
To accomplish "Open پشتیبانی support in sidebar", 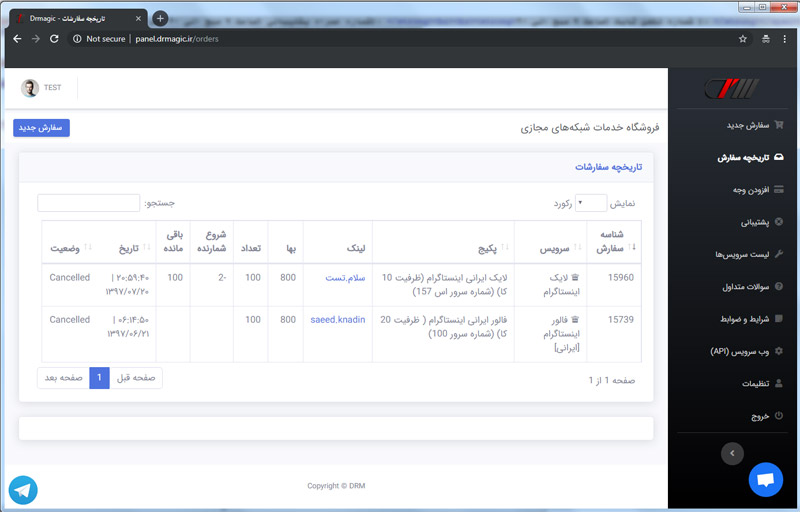I will (762, 222).
